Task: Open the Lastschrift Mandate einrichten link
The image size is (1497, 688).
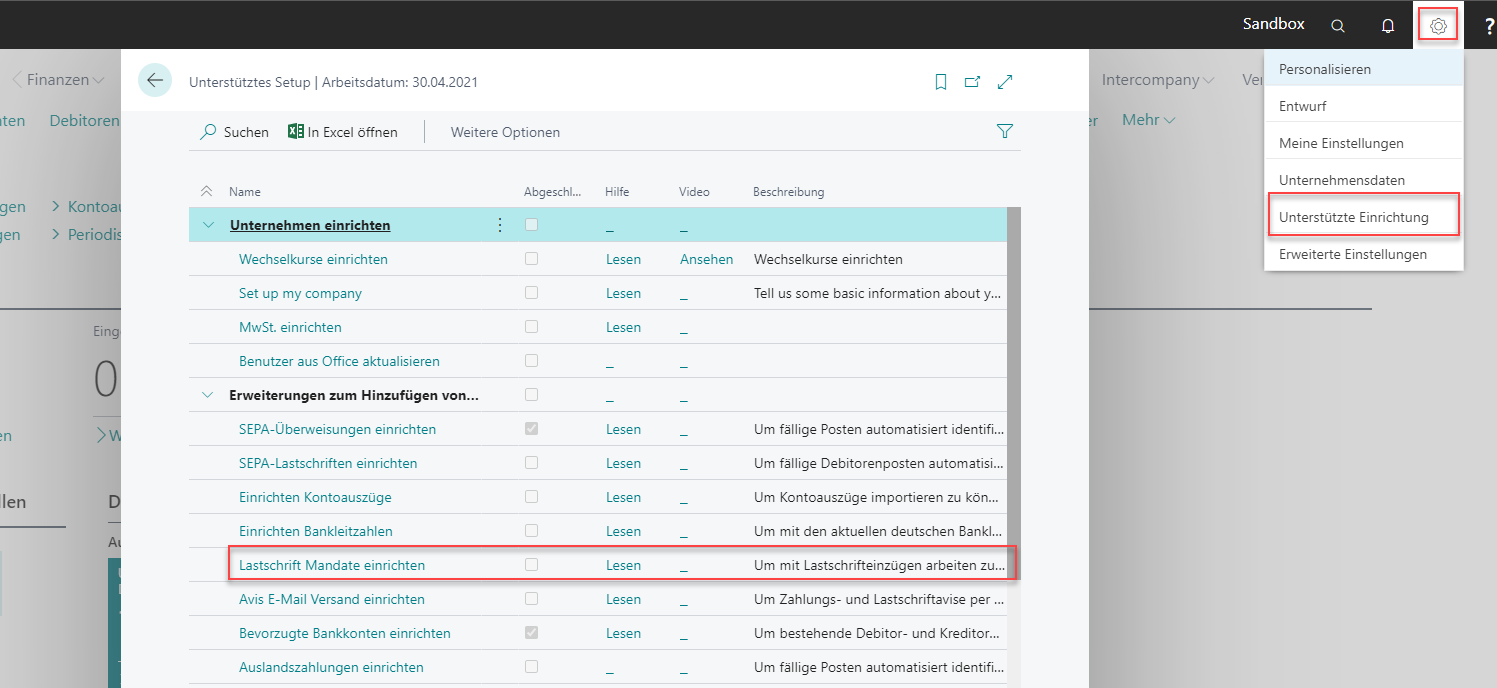Action: coord(332,565)
